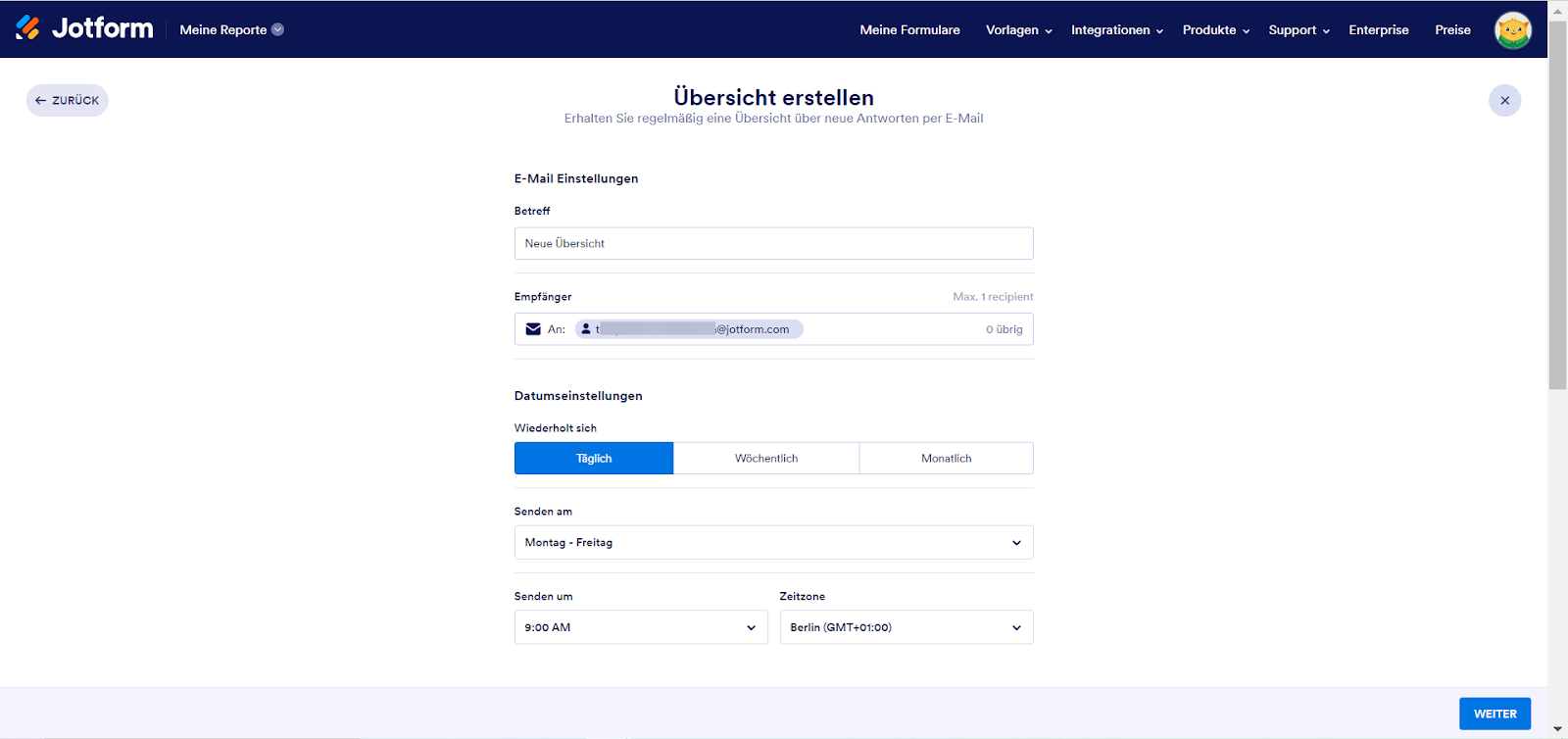Click the envelope icon in recipient field
The width and height of the screenshot is (1568, 739).
click(x=533, y=329)
